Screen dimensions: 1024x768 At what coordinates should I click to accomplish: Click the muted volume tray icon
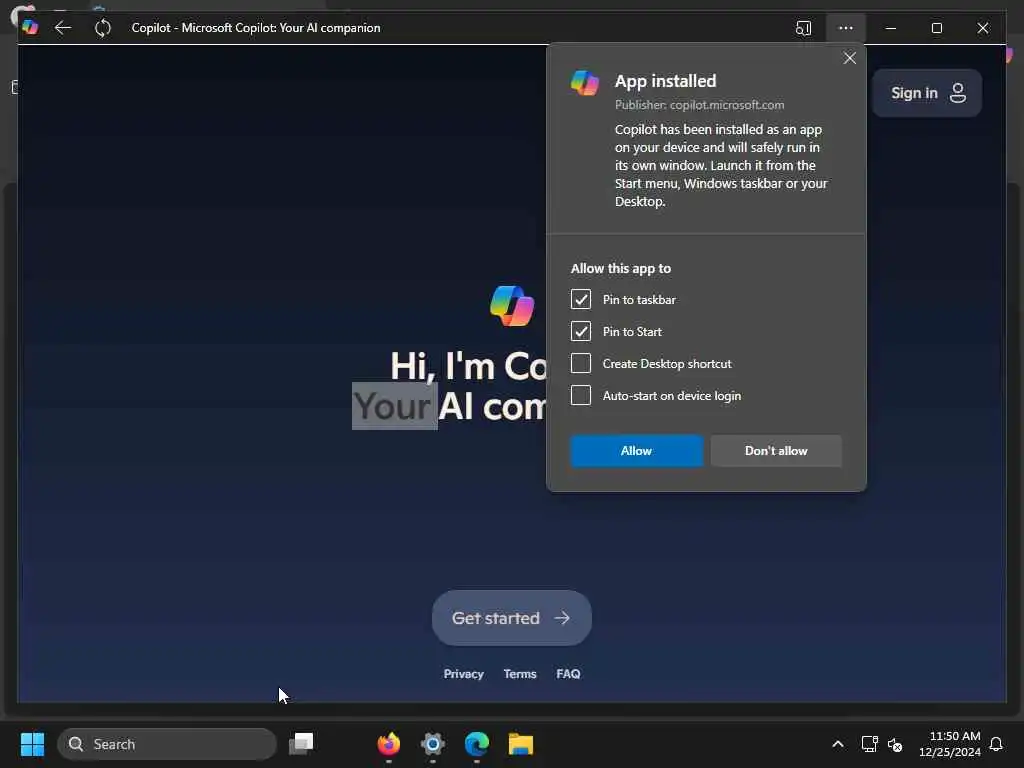895,744
